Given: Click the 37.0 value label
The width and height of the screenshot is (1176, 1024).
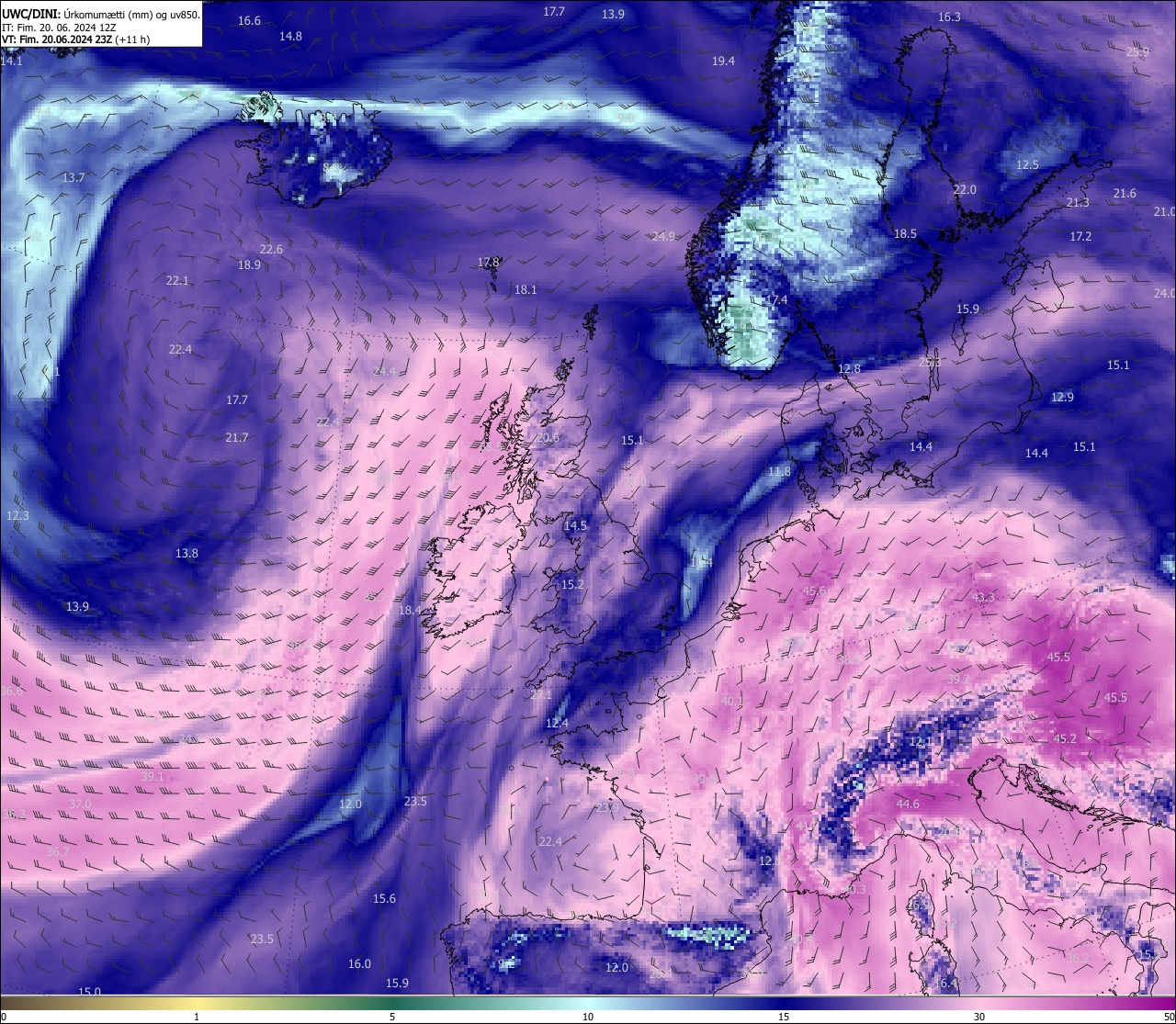Looking at the screenshot, I should tap(81, 804).
